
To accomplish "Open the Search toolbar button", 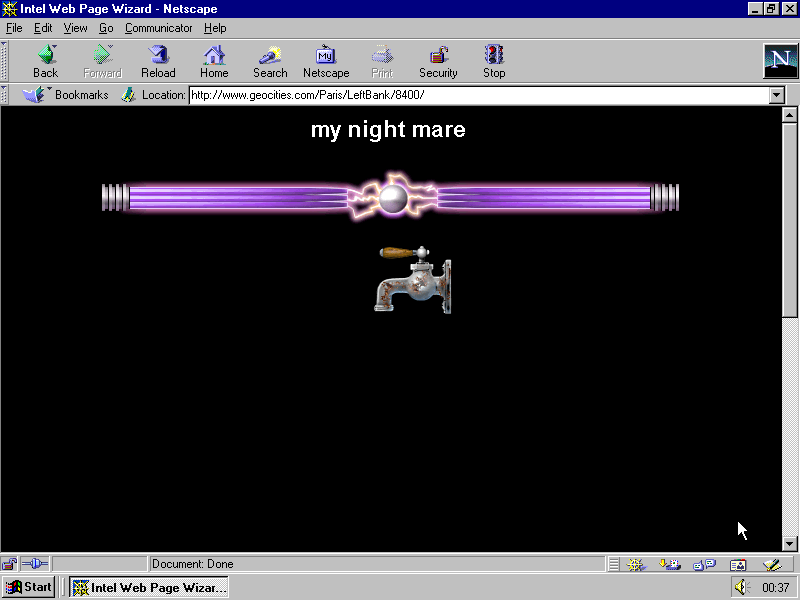I will pos(270,61).
